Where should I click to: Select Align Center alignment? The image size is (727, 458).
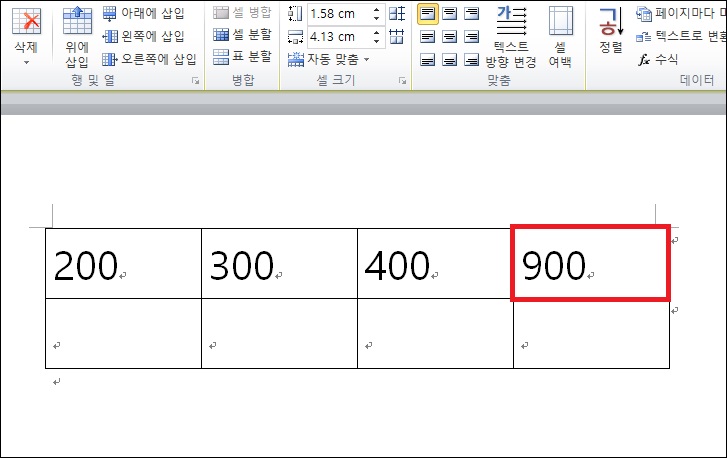(x=449, y=37)
